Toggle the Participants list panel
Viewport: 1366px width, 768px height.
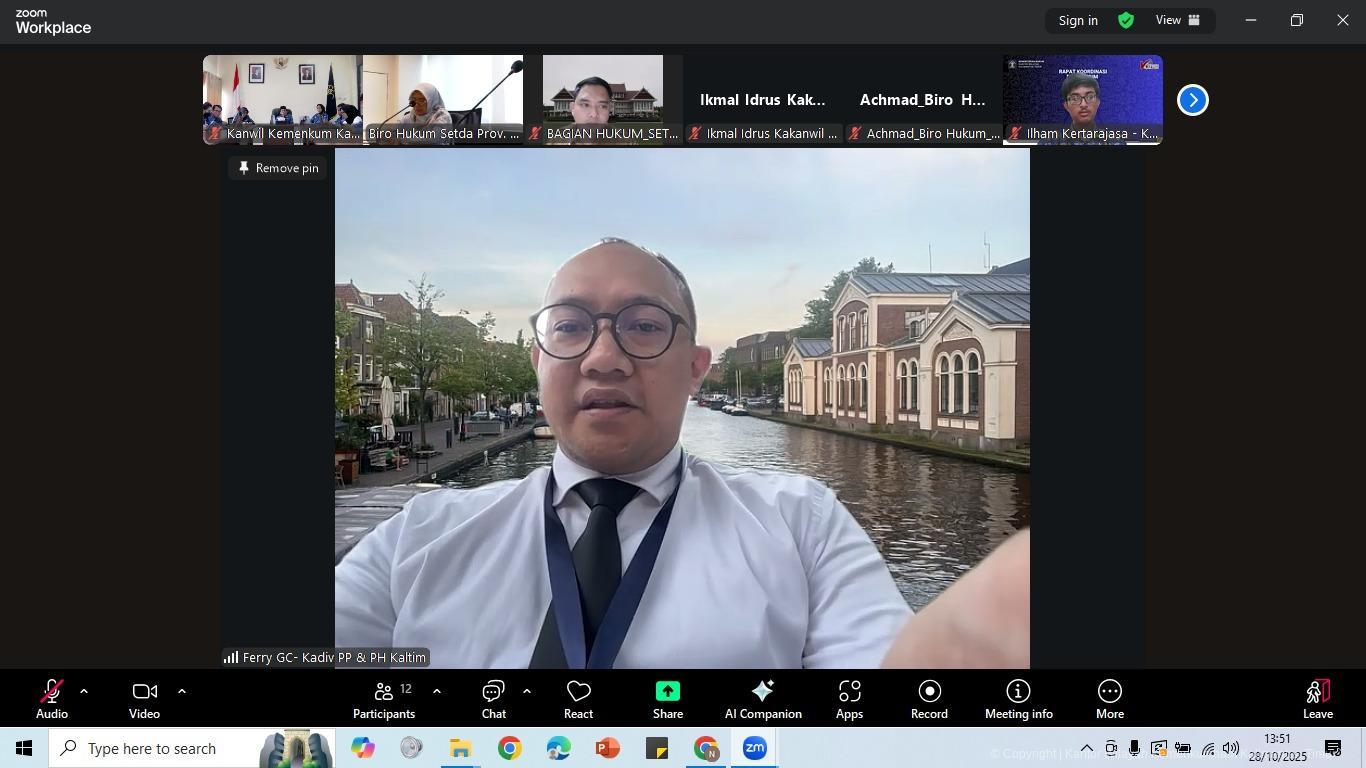click(384, 698)
